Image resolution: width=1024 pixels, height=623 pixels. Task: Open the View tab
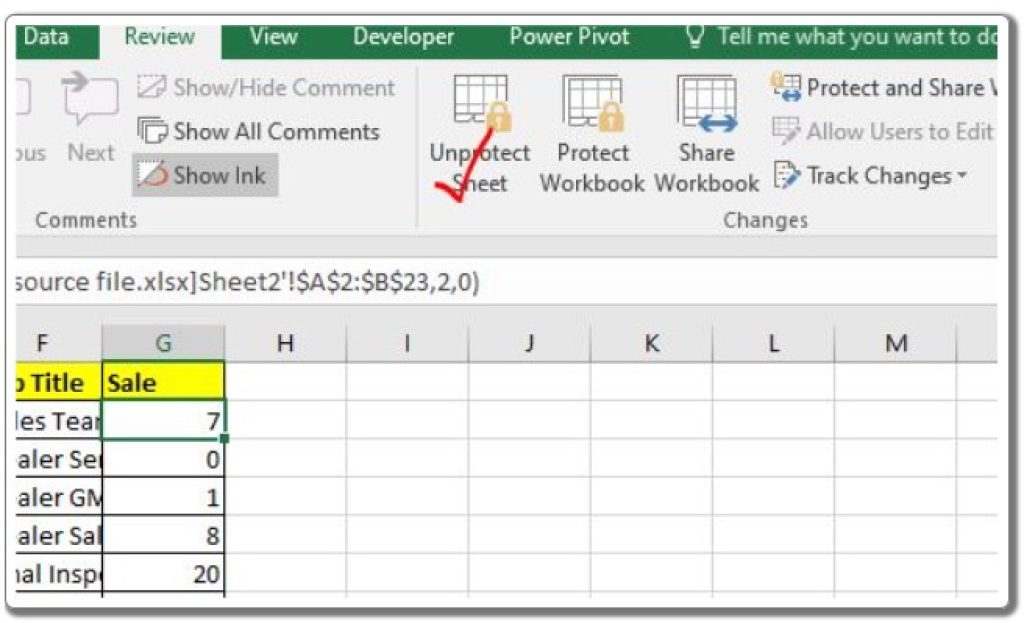(x=272, y=36)
